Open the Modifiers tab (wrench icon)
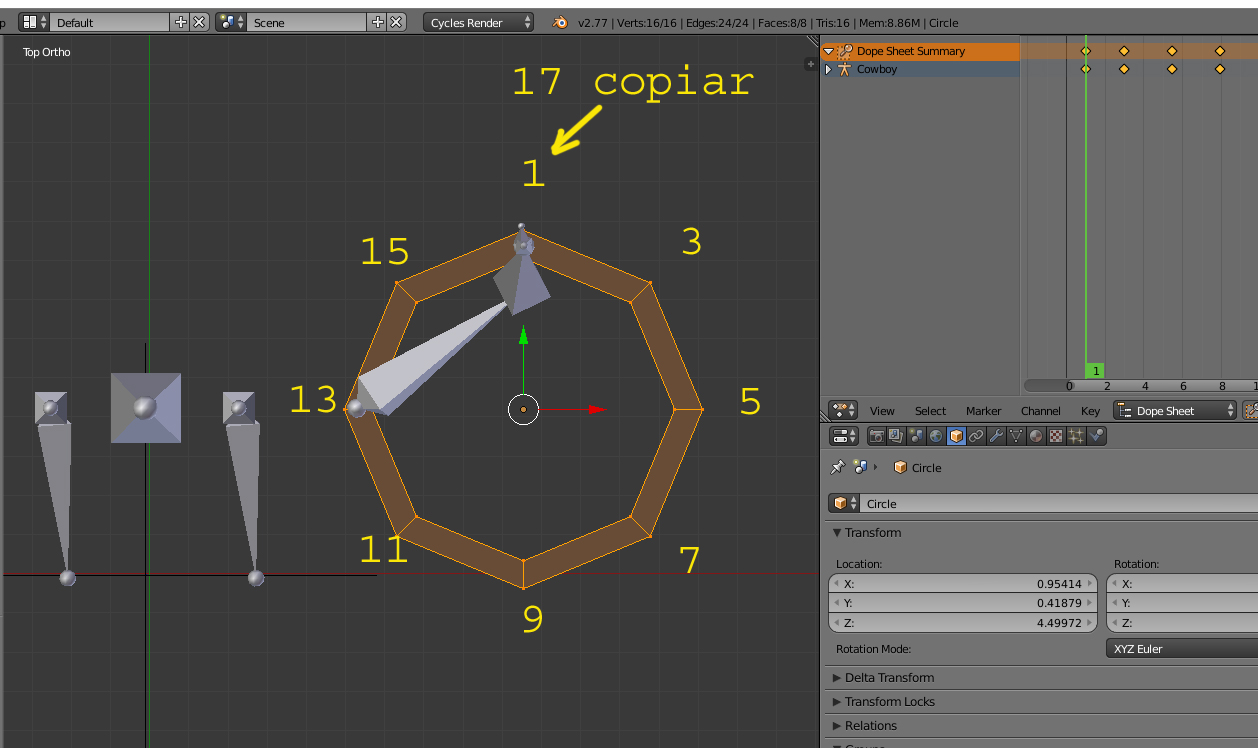 coord(996,436)
